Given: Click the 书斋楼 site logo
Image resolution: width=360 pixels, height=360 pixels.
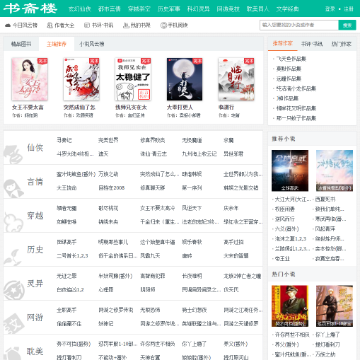Looking at the screenshot, I should [x=30, y=8].
